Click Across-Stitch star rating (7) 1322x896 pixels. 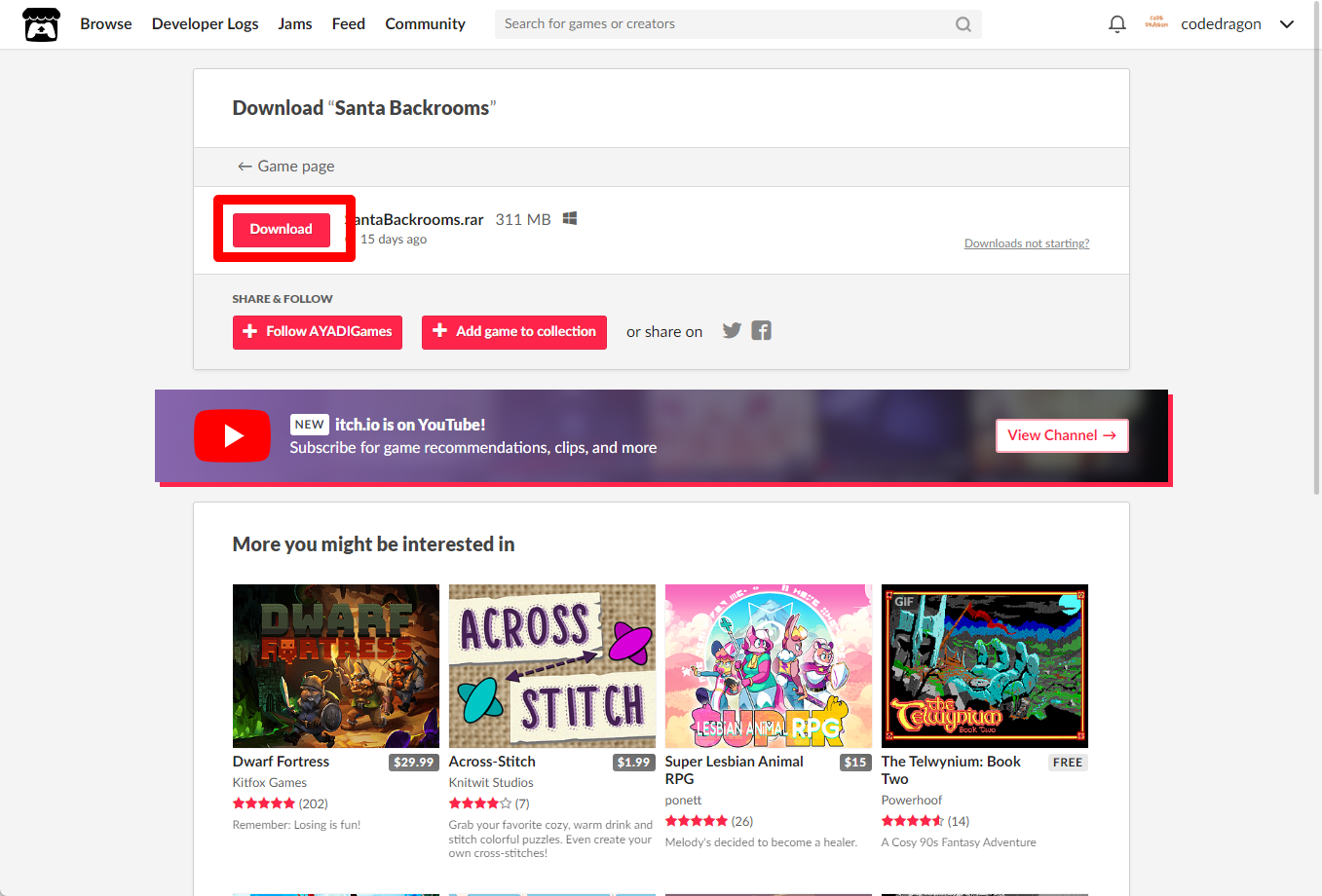(x=489, y=803)
